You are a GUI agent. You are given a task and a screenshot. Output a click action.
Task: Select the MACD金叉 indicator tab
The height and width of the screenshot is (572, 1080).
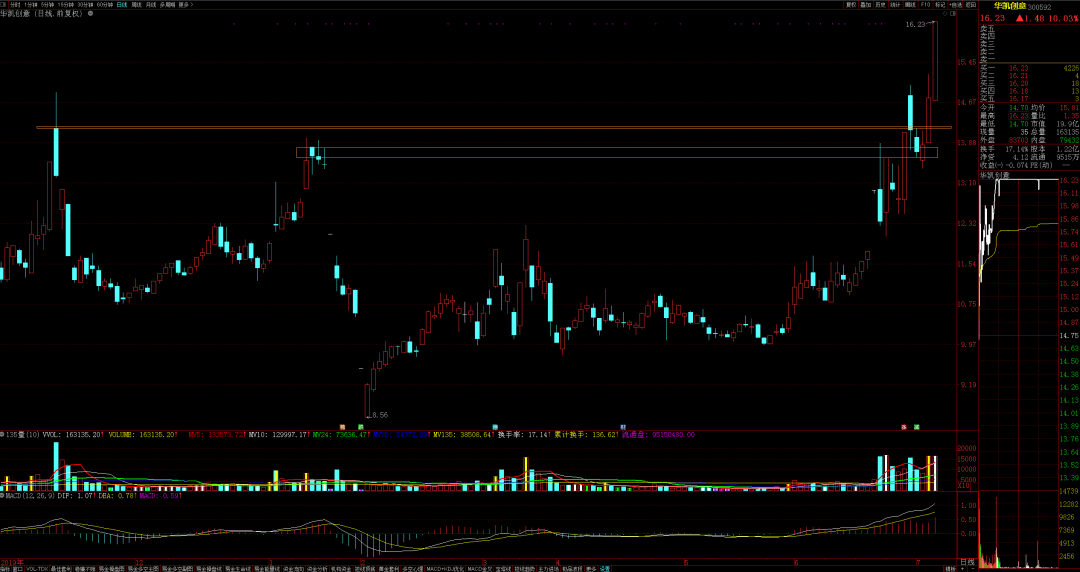480,569
